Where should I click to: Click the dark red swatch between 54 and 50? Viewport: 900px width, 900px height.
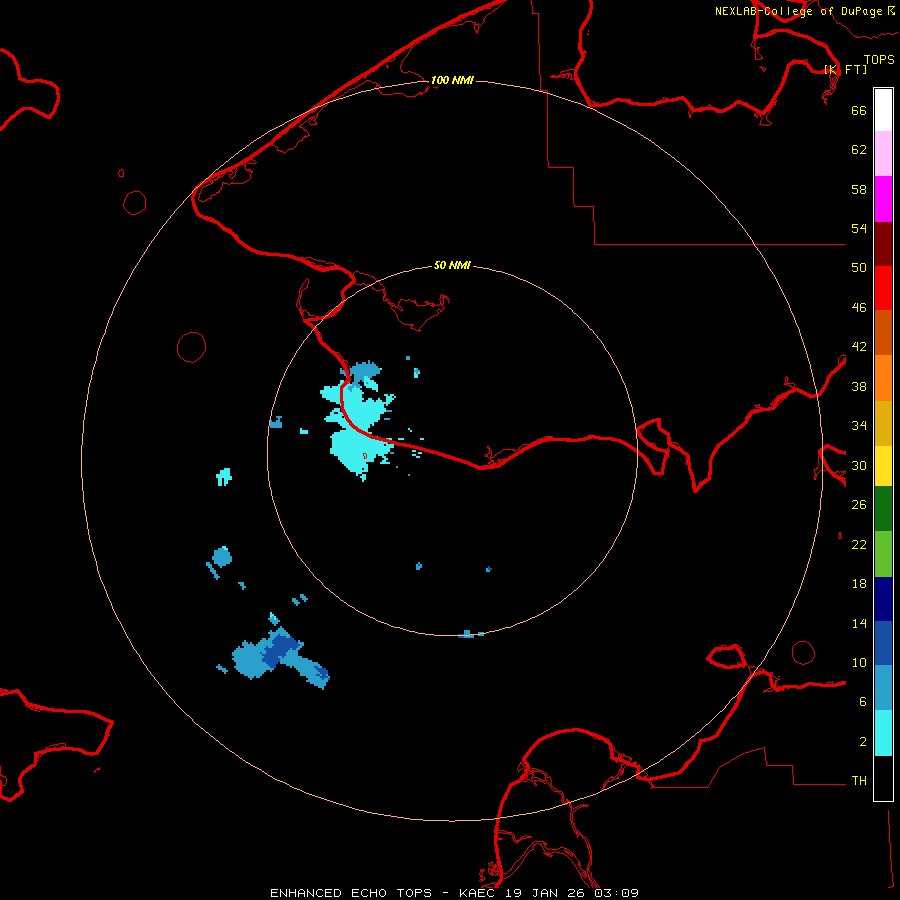pyautogui.click(x=883, y=244)
